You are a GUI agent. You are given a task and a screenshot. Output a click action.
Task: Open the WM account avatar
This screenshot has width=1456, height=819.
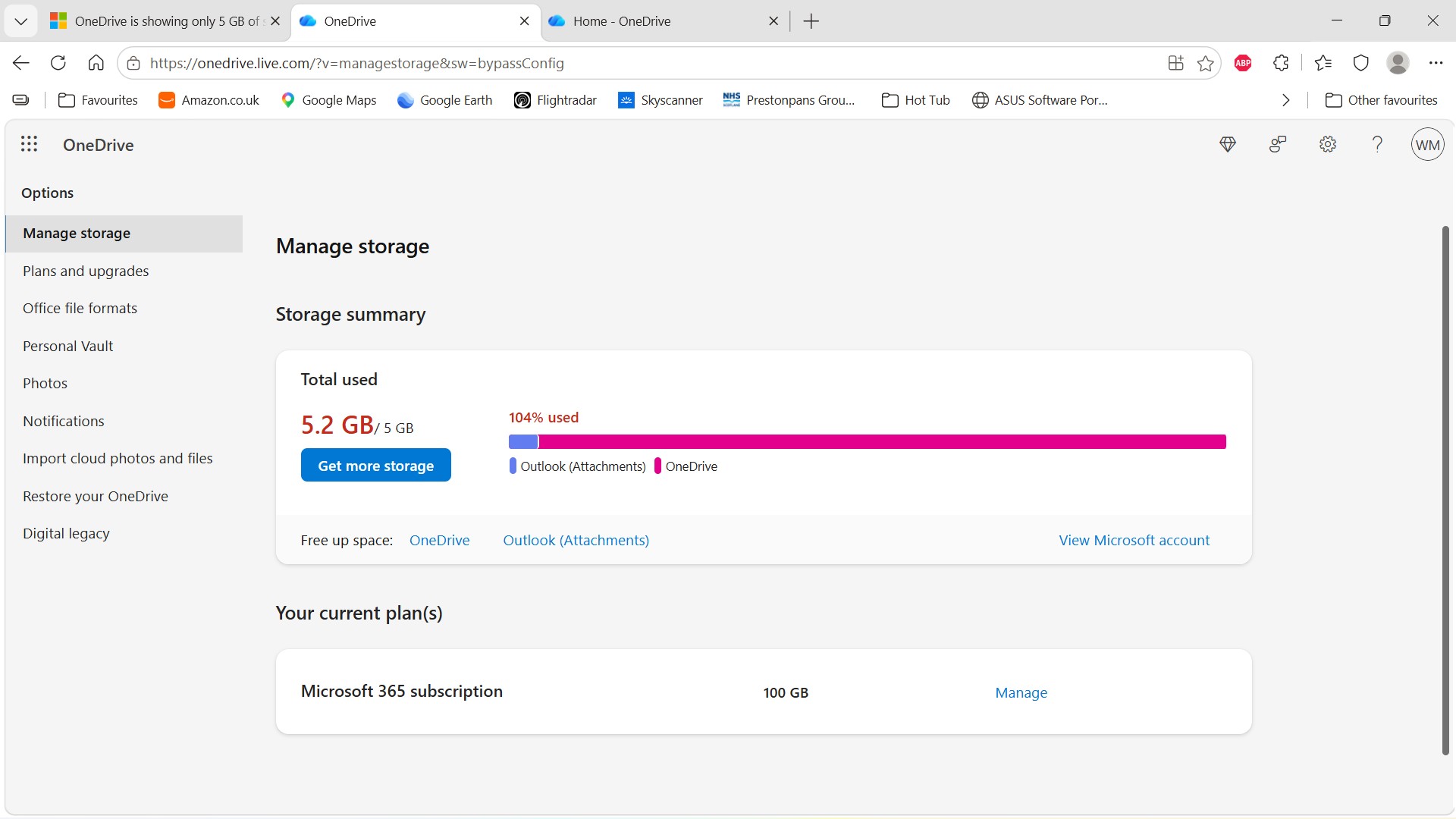(1428, 144)
